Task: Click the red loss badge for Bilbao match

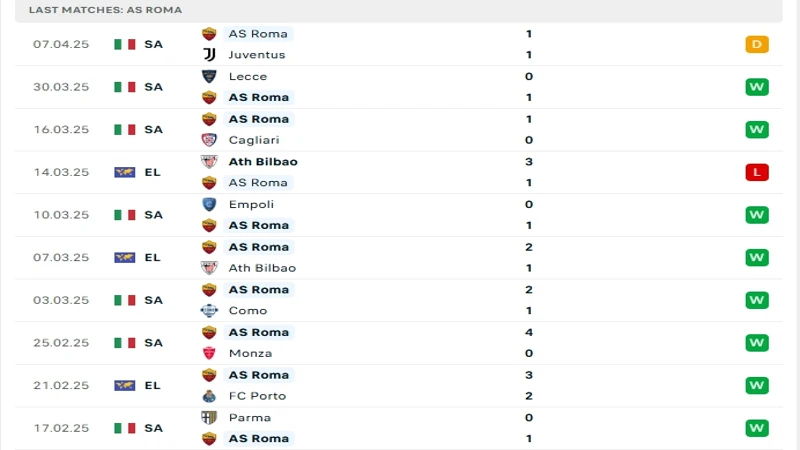Action: pyautogui.click(x=757, y=172)
